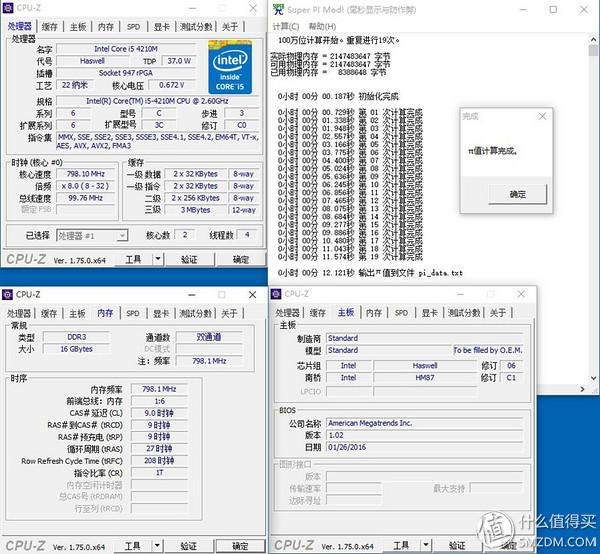Click 工具 button in the mainboard window
Viewport: 600px width, 554px height.
point(401,545)
